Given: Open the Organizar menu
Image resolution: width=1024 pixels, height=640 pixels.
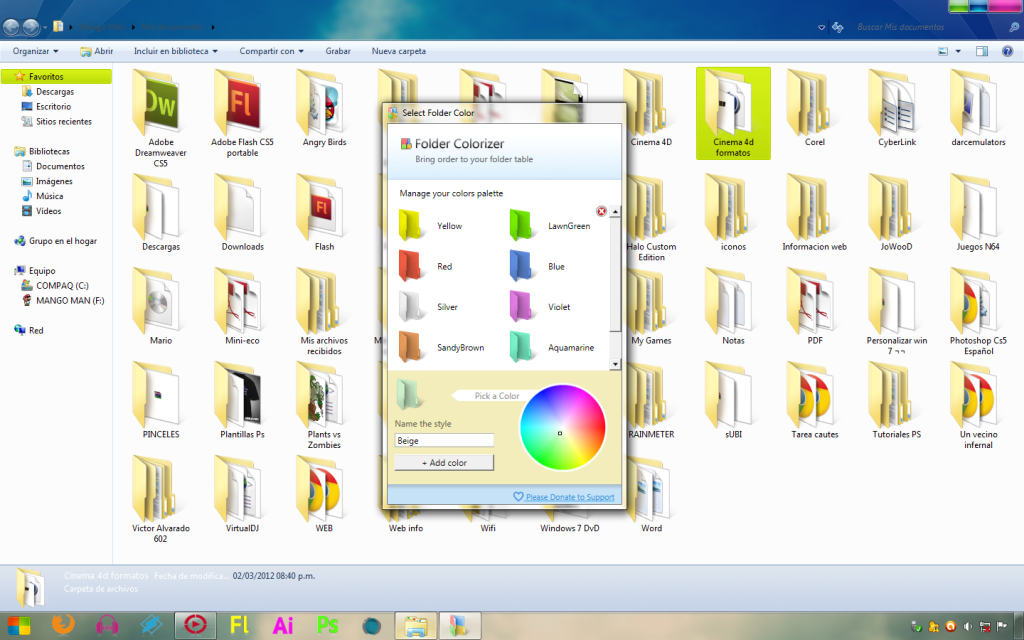Looking at the screenshot, I should 35,51.
